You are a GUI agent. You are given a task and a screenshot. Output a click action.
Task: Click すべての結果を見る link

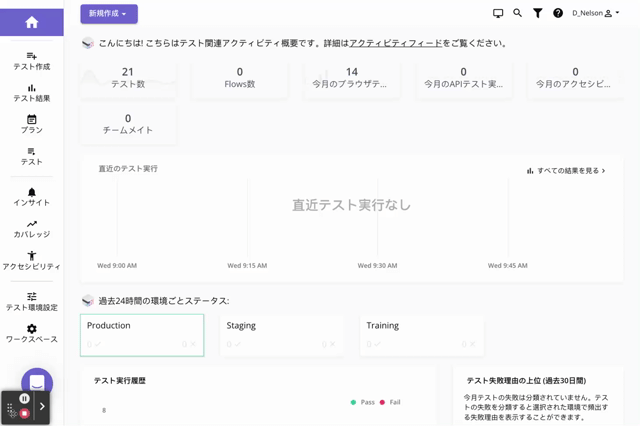[x=566, y=171]
